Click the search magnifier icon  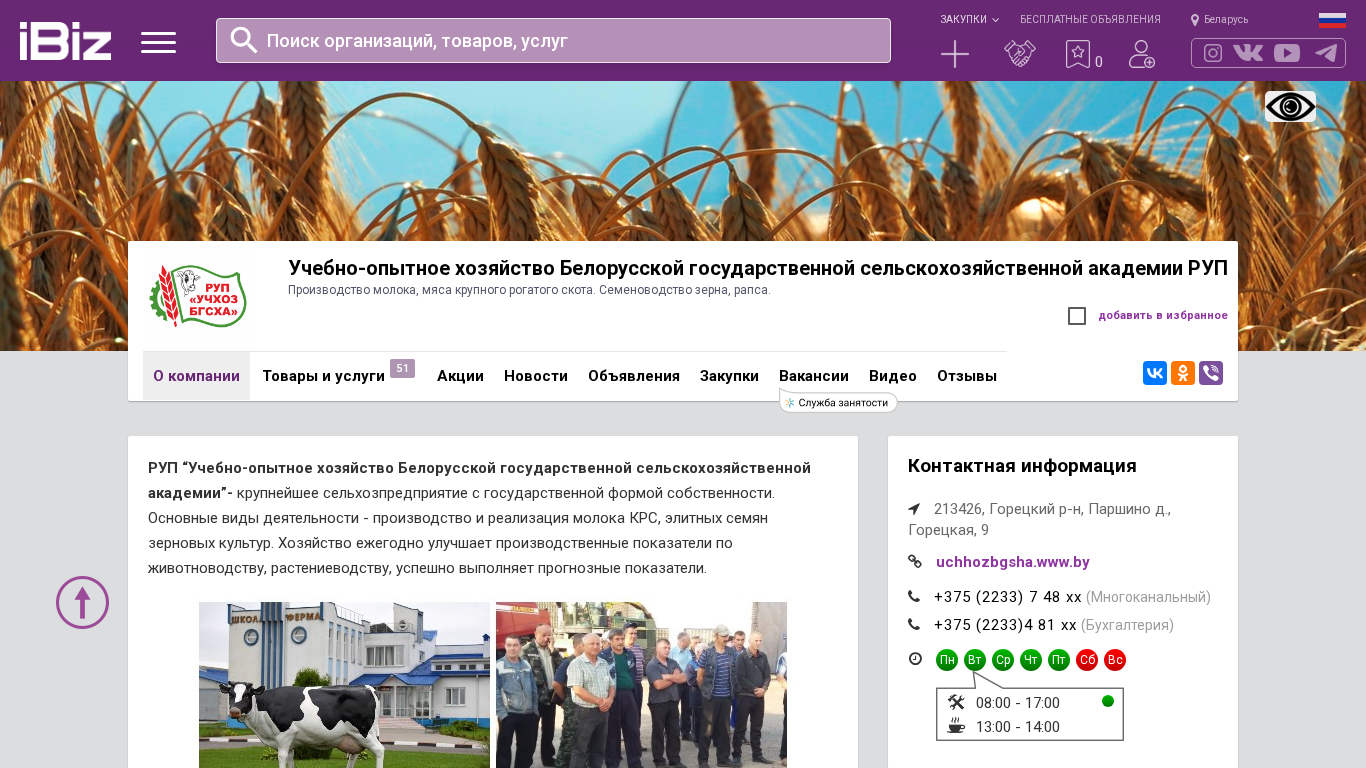[244, 40]
